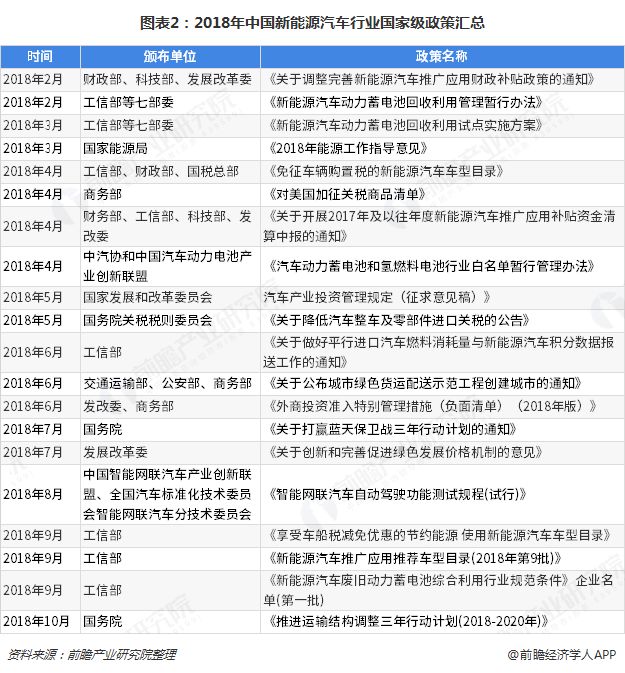Viewport: 625px width, 673px height.
Task: Click the source note 资料来源：前瞻产业研究院整理
Action: click(x=92, y=655)
